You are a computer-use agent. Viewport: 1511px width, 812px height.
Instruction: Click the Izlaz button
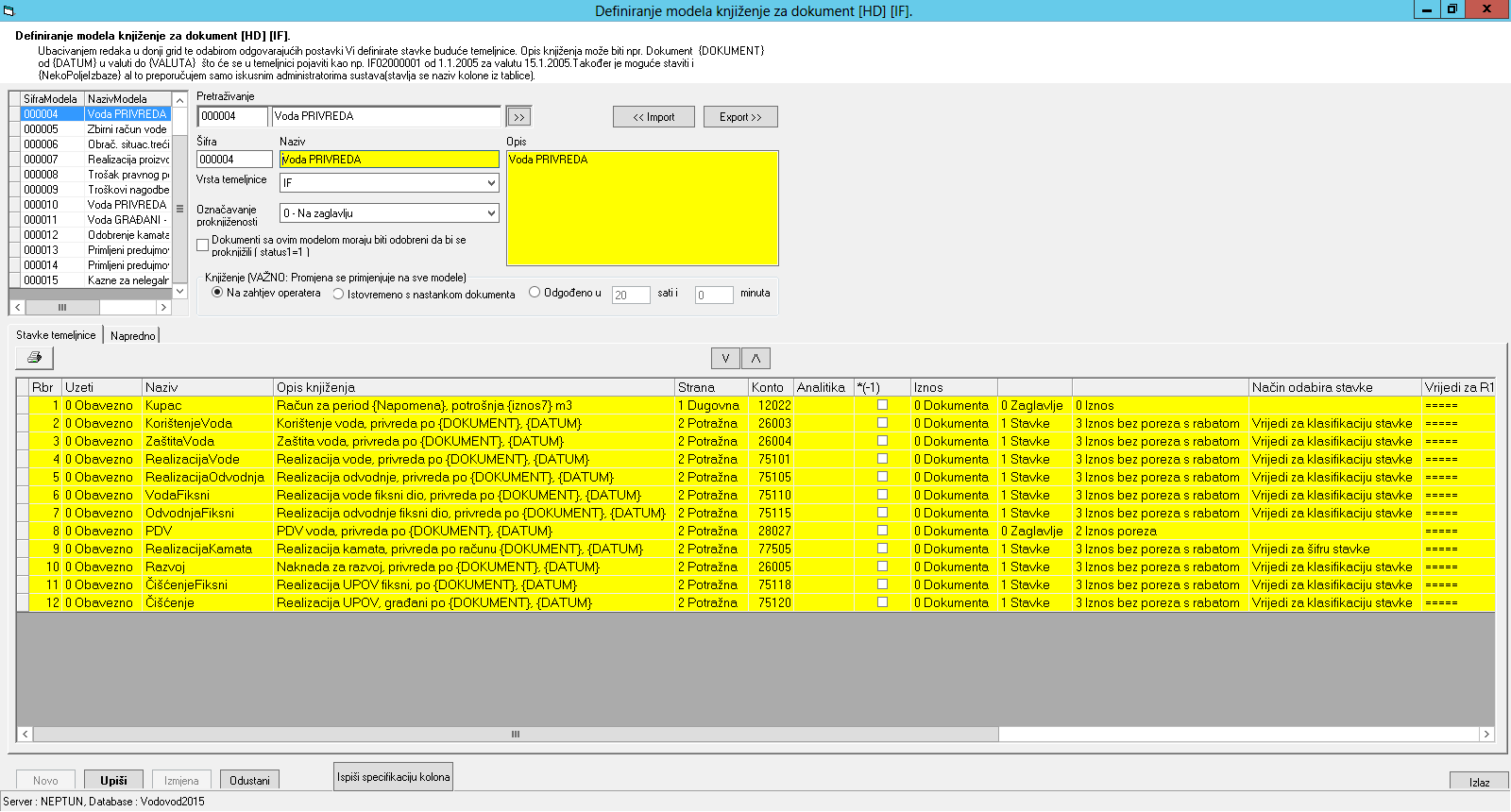pyautogui.click(x=1479, y=782)
